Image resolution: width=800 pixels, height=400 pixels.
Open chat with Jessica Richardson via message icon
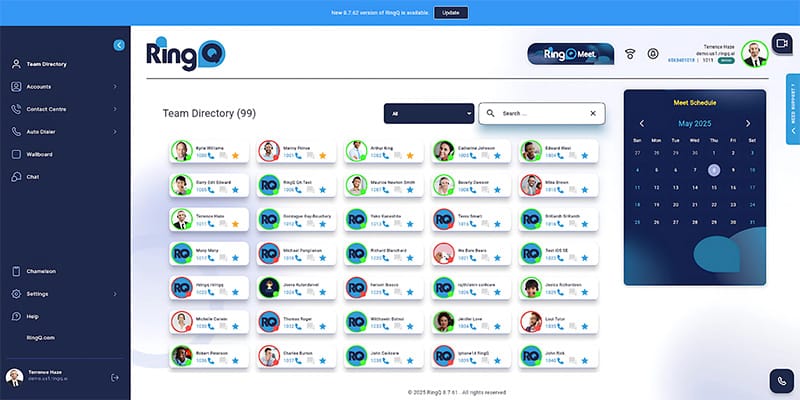coord(572,292)
